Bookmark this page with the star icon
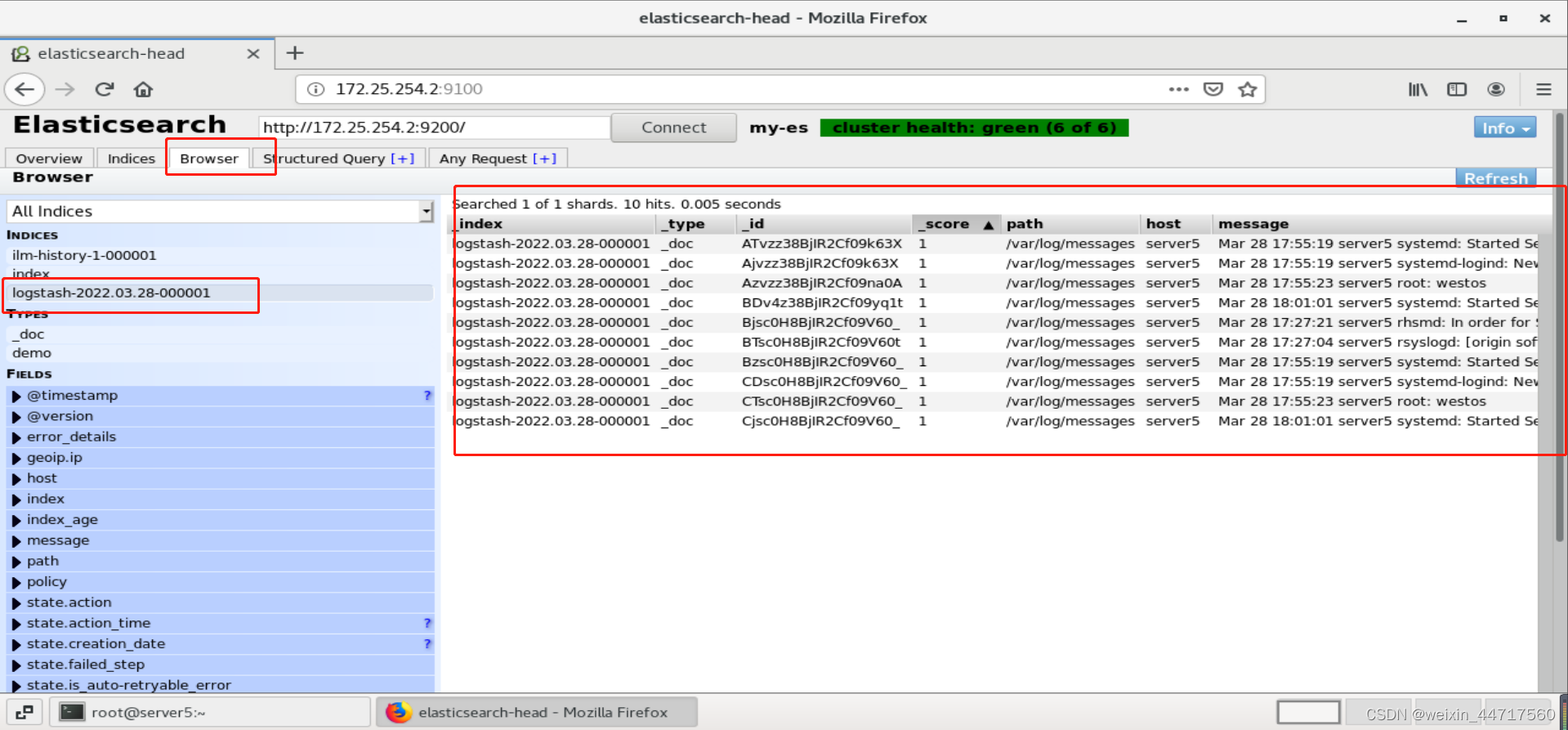The height and width of the screenshot is (730, 1568). coord(1247,89)
